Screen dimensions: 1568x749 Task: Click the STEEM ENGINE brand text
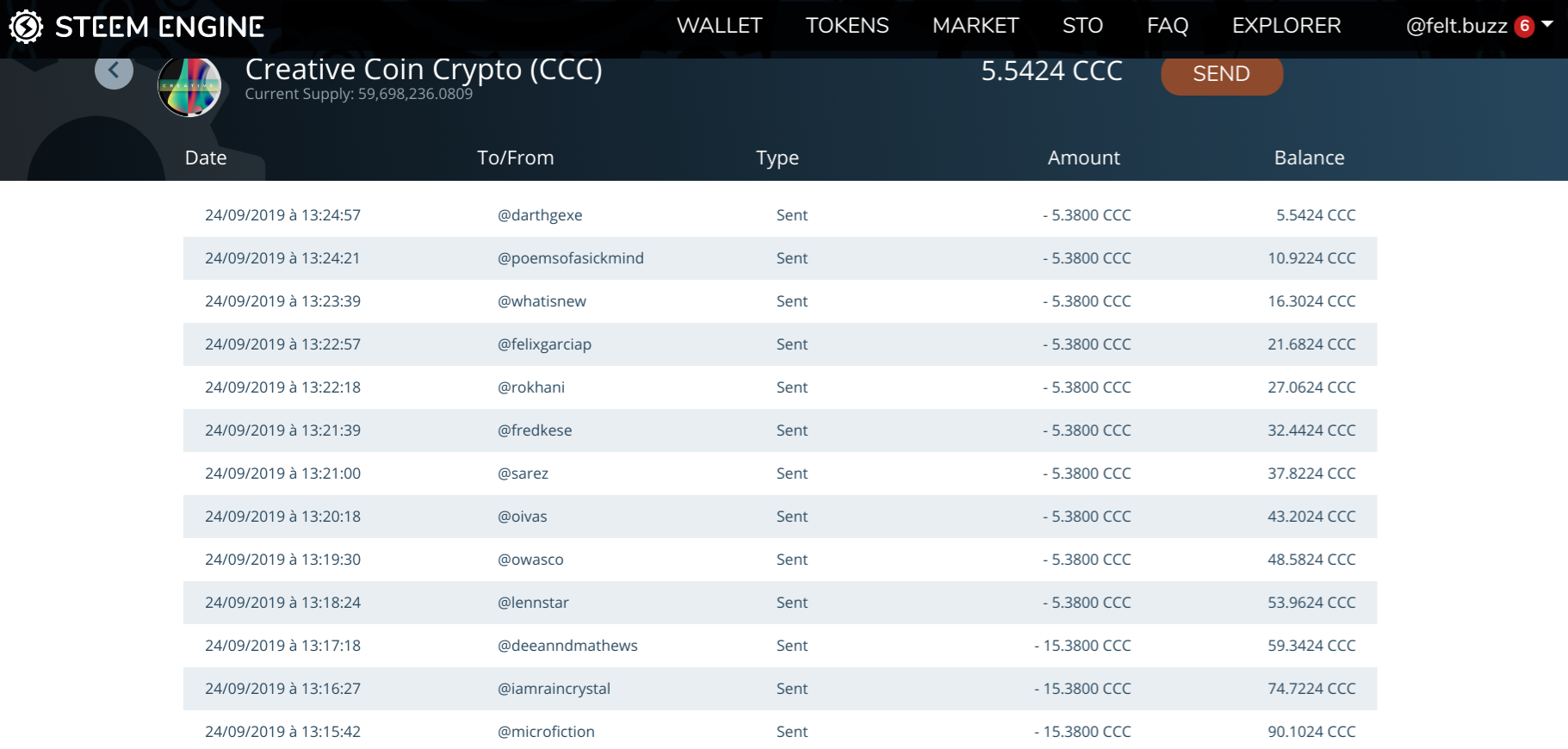point(159,27)
